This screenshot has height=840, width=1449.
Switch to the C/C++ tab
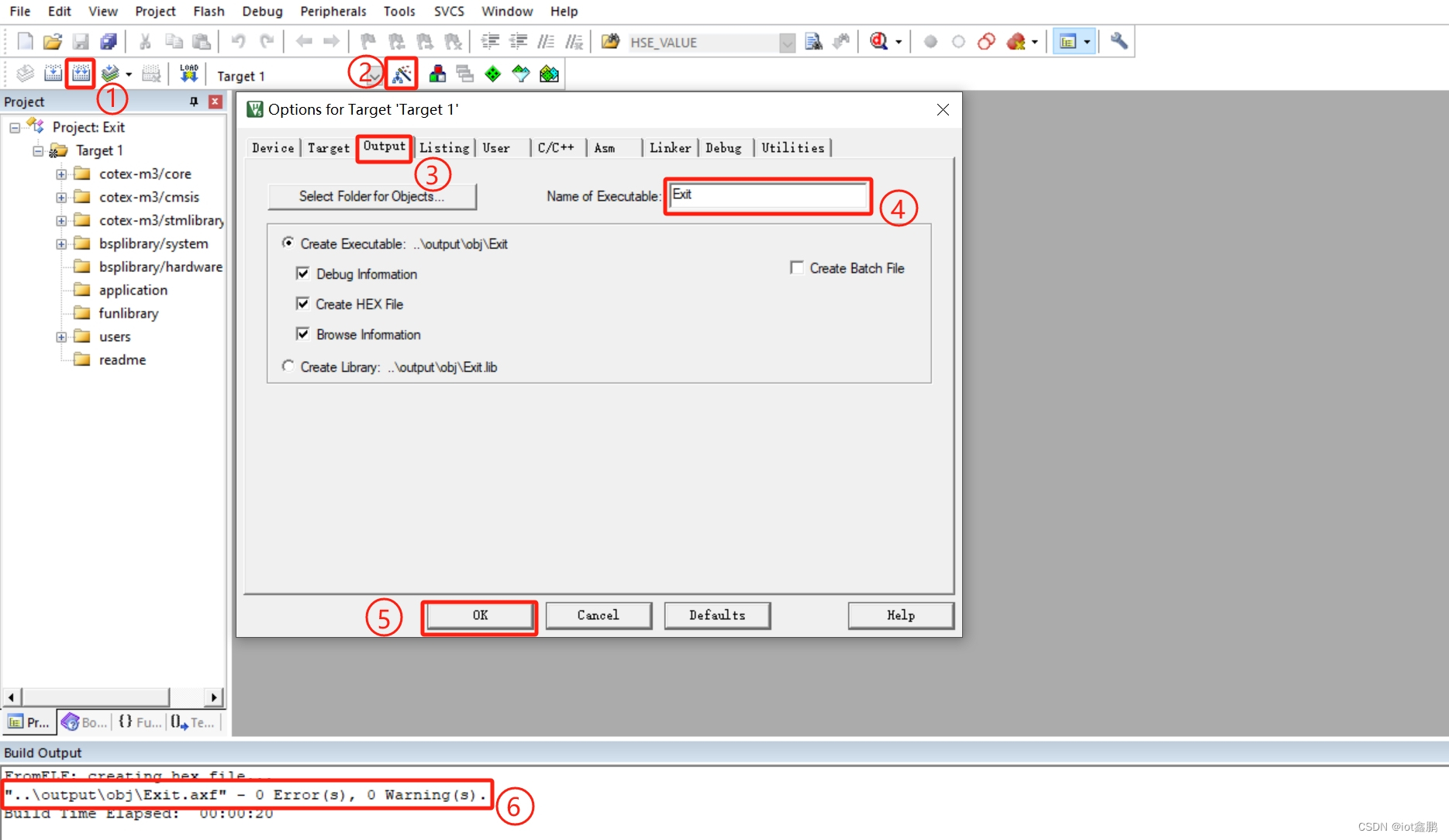click(x=556, y=148)
